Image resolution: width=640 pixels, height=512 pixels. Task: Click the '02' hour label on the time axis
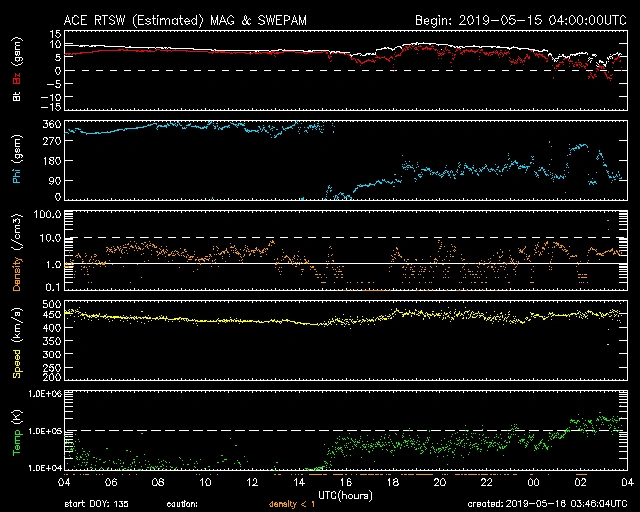pyautogui.click(x=581, y=483)
